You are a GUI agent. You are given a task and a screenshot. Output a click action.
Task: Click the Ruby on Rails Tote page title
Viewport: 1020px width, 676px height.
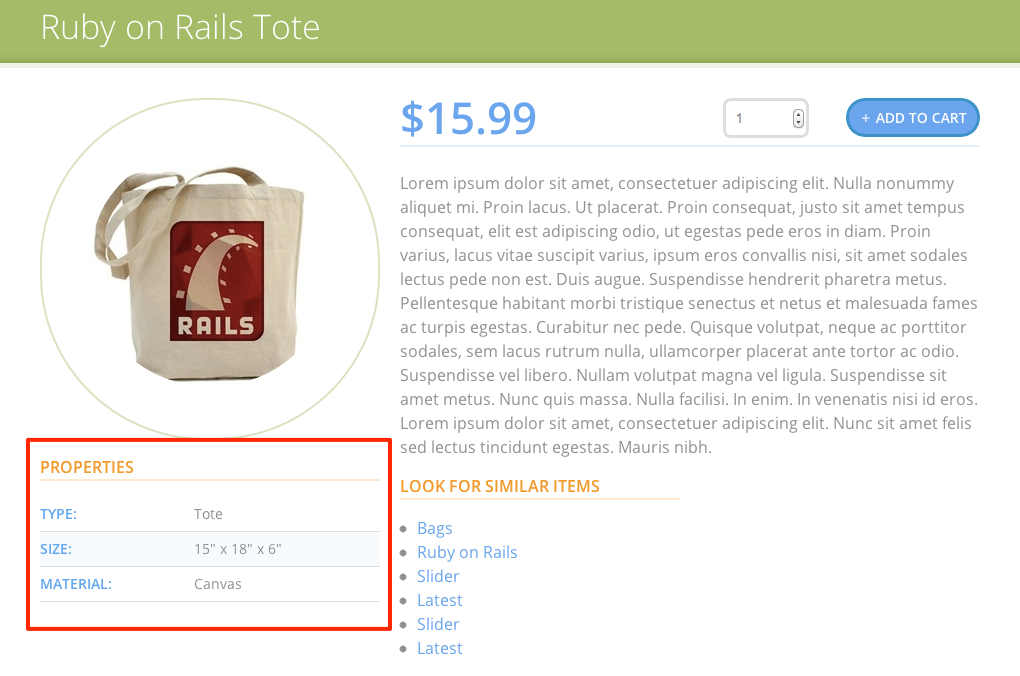[180, 28]
